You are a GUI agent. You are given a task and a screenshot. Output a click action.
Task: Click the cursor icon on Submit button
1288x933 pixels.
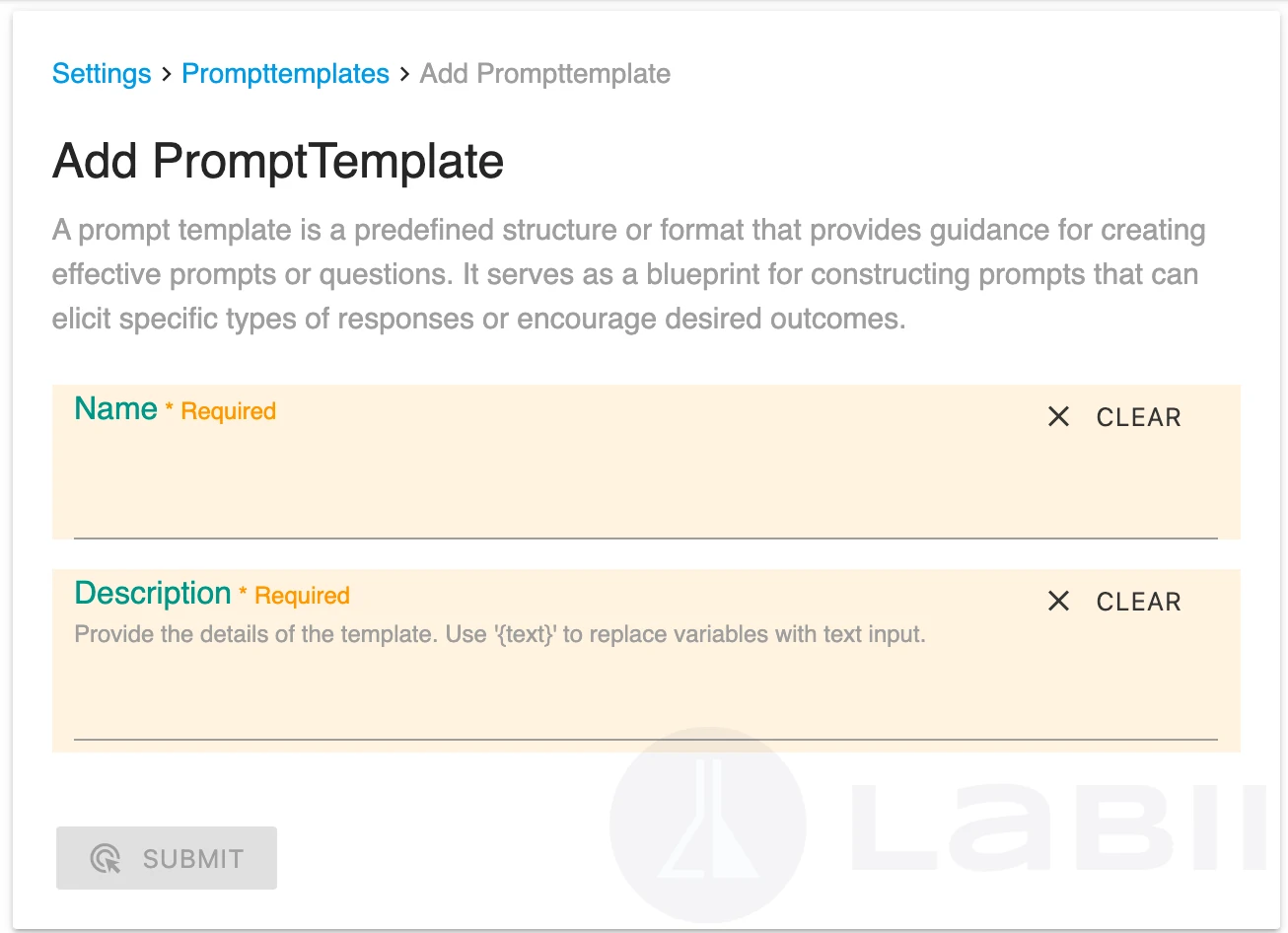(x=106, y=859)
